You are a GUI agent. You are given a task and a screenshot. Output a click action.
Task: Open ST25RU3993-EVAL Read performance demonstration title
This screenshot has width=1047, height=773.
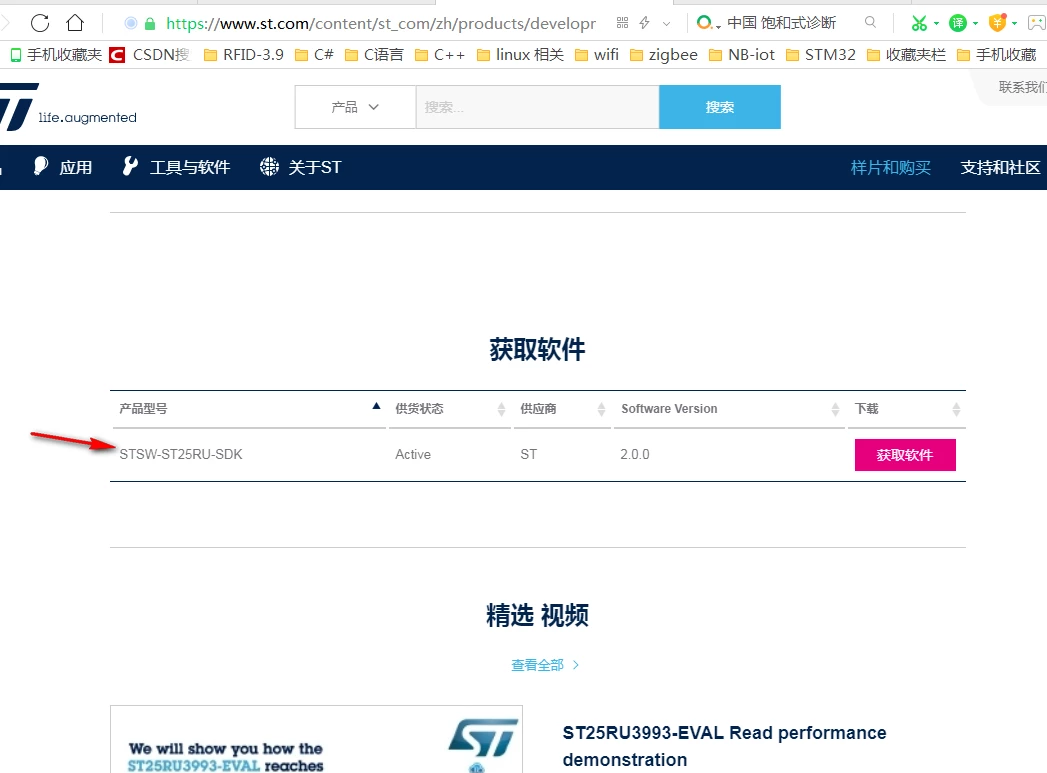pos(724,746)
